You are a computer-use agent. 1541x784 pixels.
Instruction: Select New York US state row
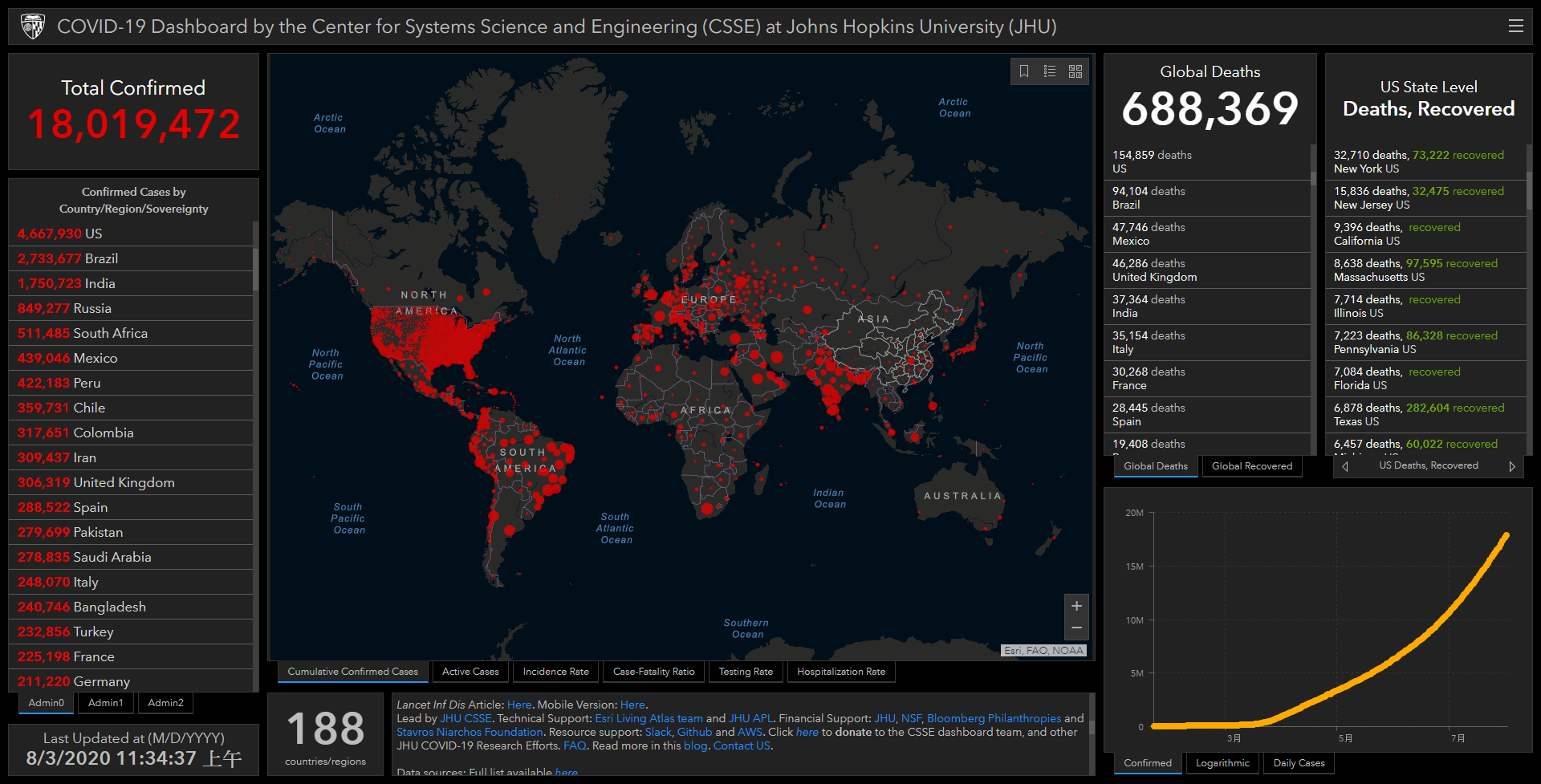[1426, 162]
